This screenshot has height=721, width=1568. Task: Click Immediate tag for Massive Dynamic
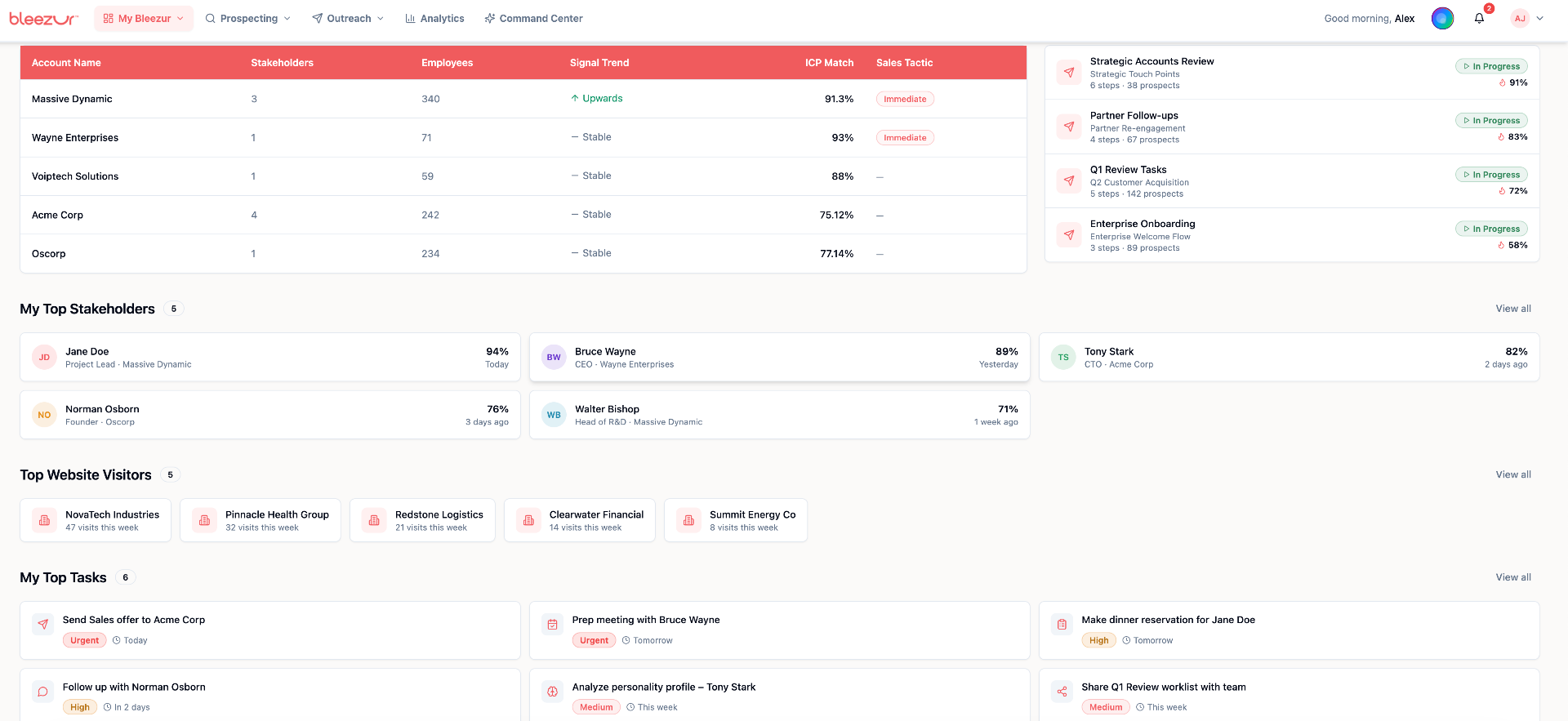click(905, 99)
